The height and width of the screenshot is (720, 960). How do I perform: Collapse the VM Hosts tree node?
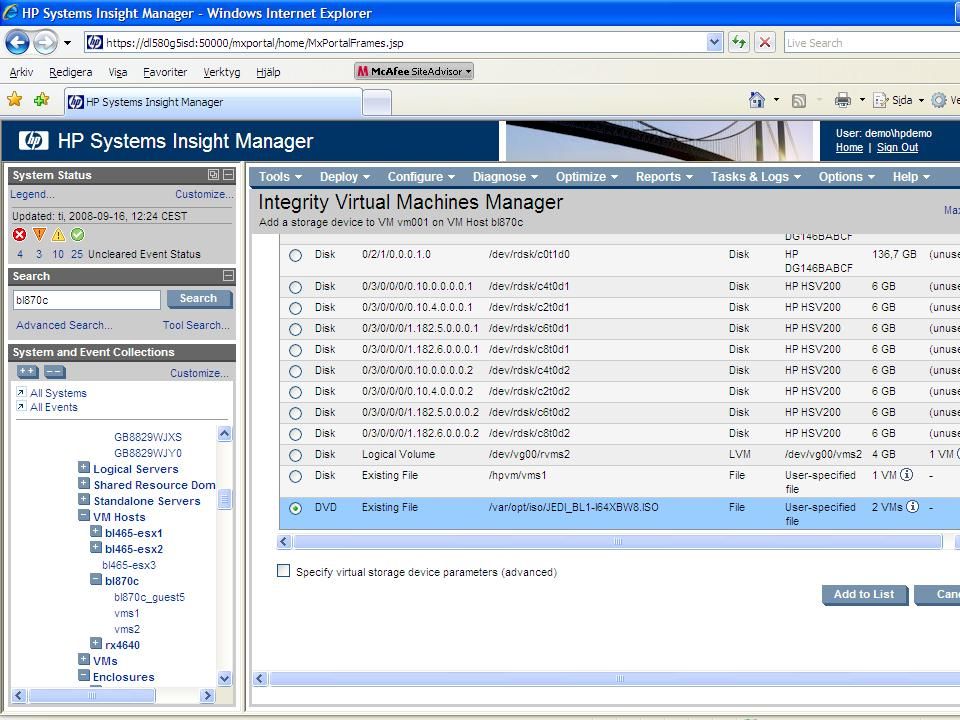84,516
